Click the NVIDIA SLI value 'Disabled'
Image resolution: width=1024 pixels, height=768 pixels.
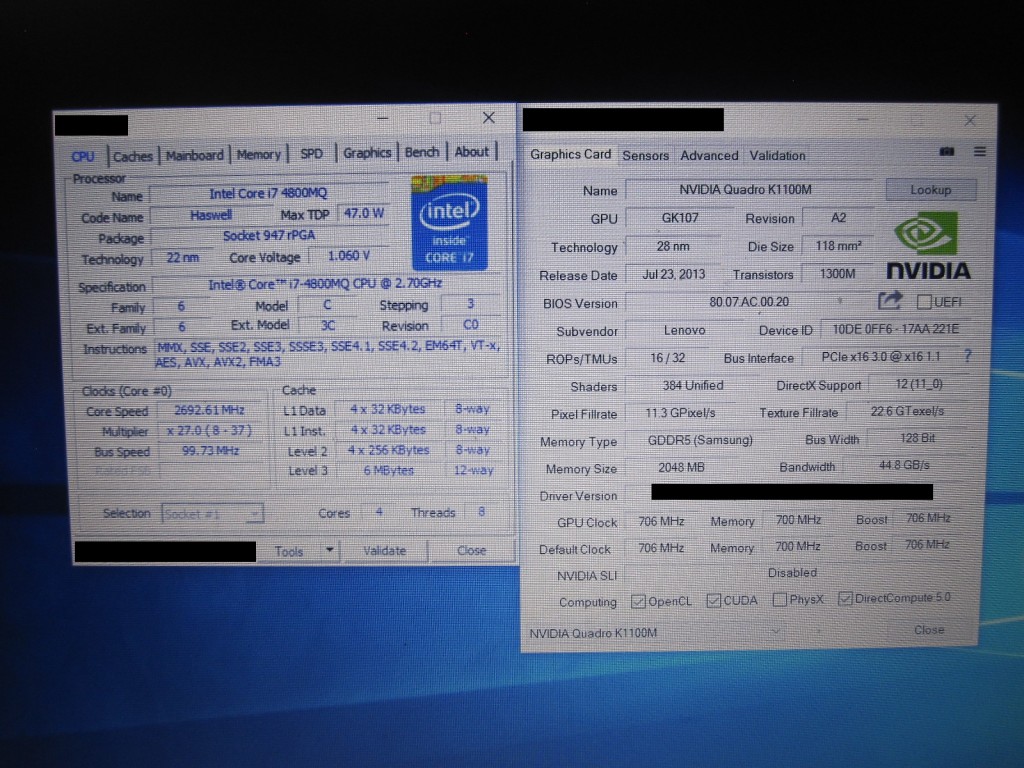[792, 573]
